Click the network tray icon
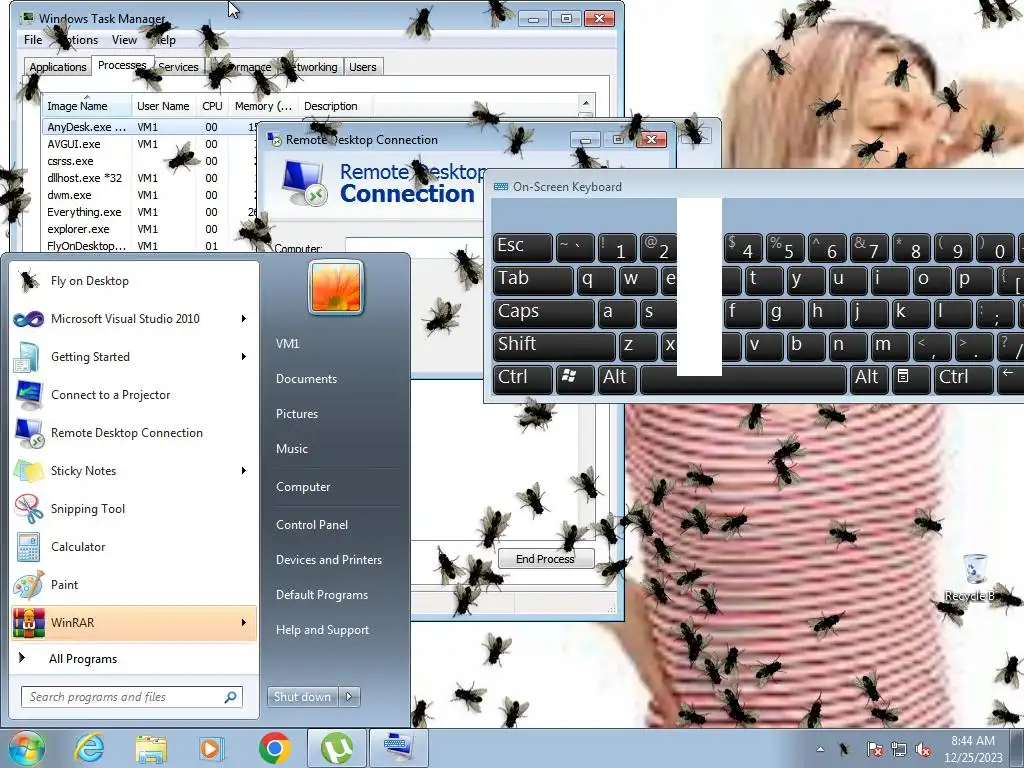 click(899, 750)
